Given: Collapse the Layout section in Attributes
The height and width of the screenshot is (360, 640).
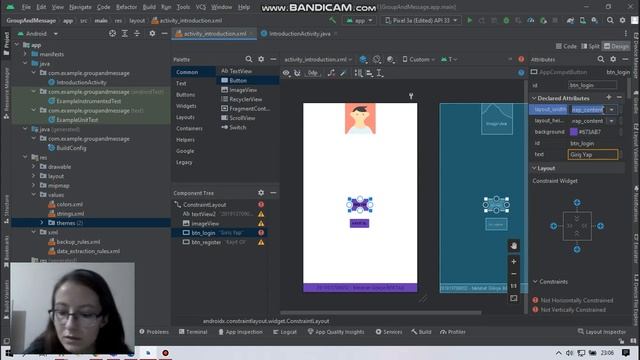Looking at the screenshot, I should coord(534,168).
